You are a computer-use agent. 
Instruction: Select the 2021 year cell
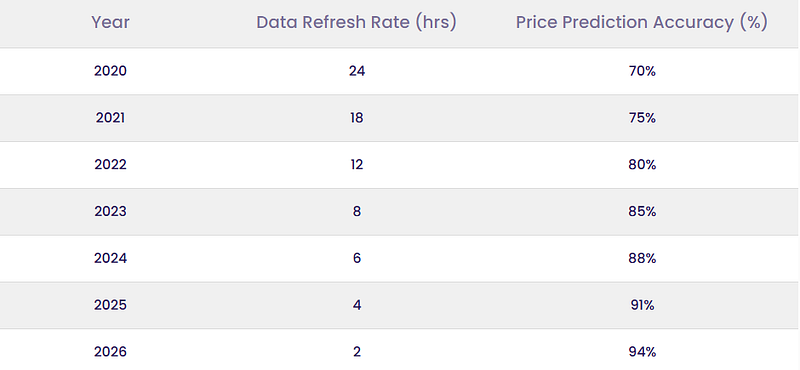tap(110, 118)
